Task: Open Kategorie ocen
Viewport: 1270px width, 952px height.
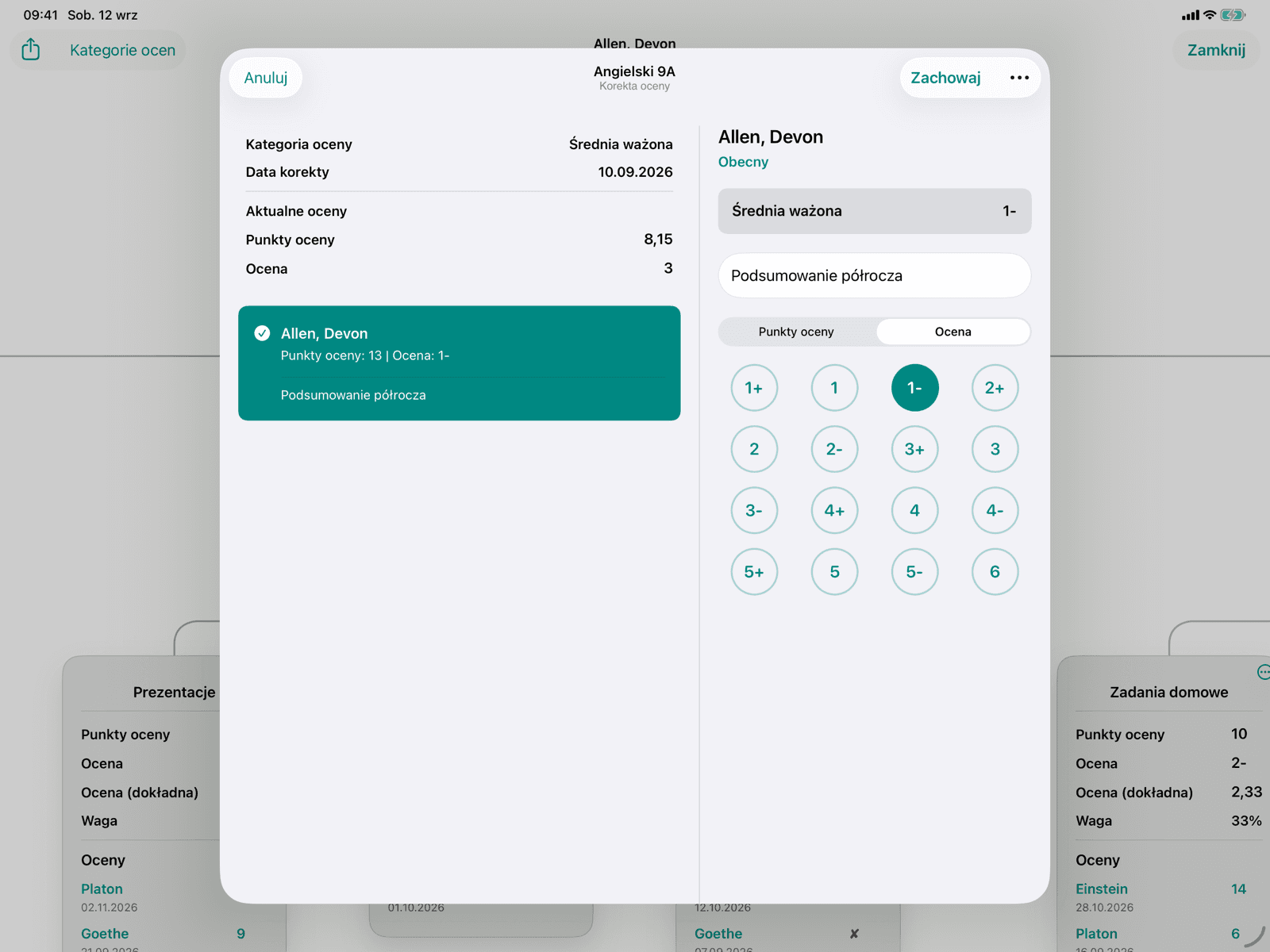Action: pyautogui.click(x=122, y=50)
